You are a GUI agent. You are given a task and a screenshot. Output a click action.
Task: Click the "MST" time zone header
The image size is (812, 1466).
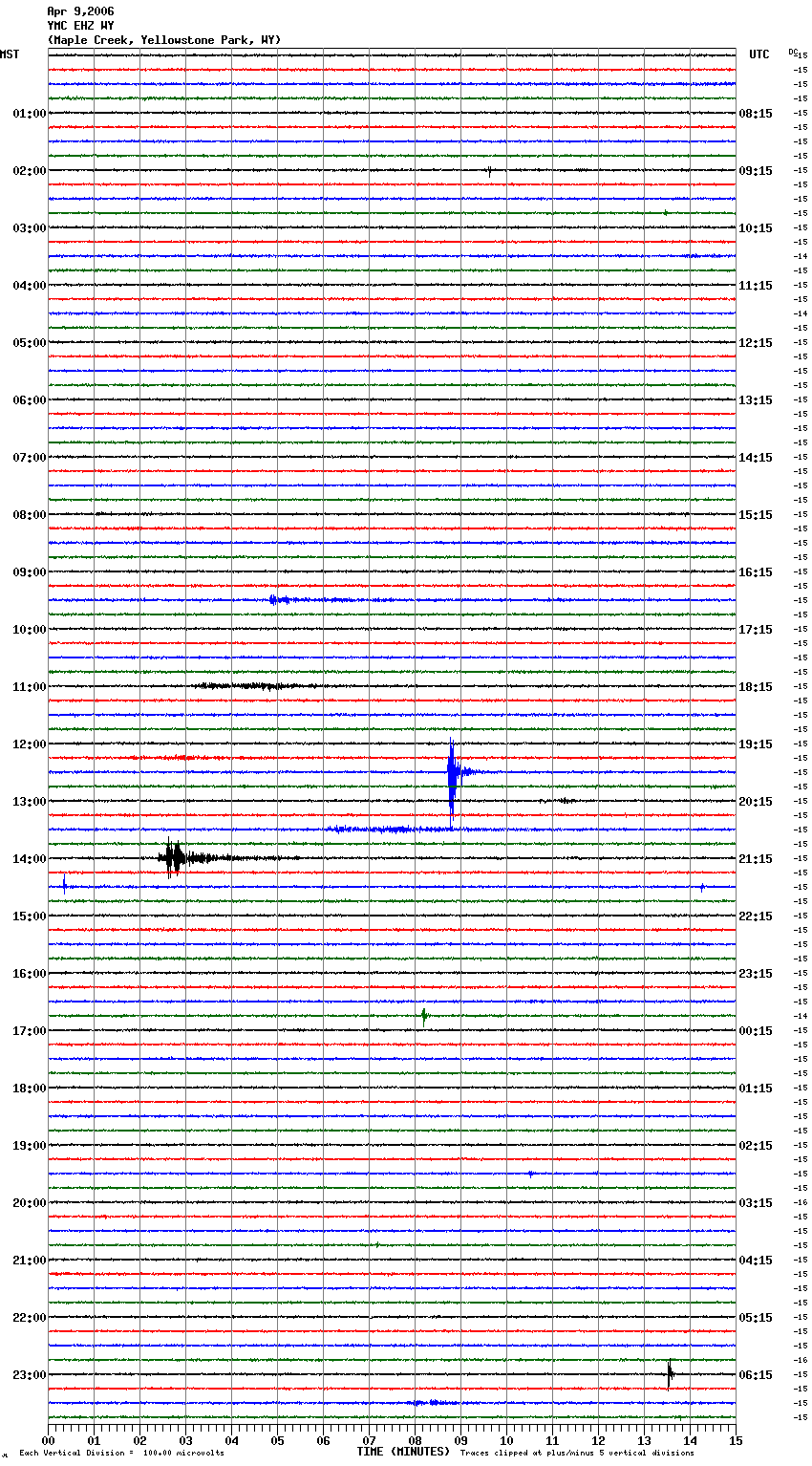tap(10, 54)
